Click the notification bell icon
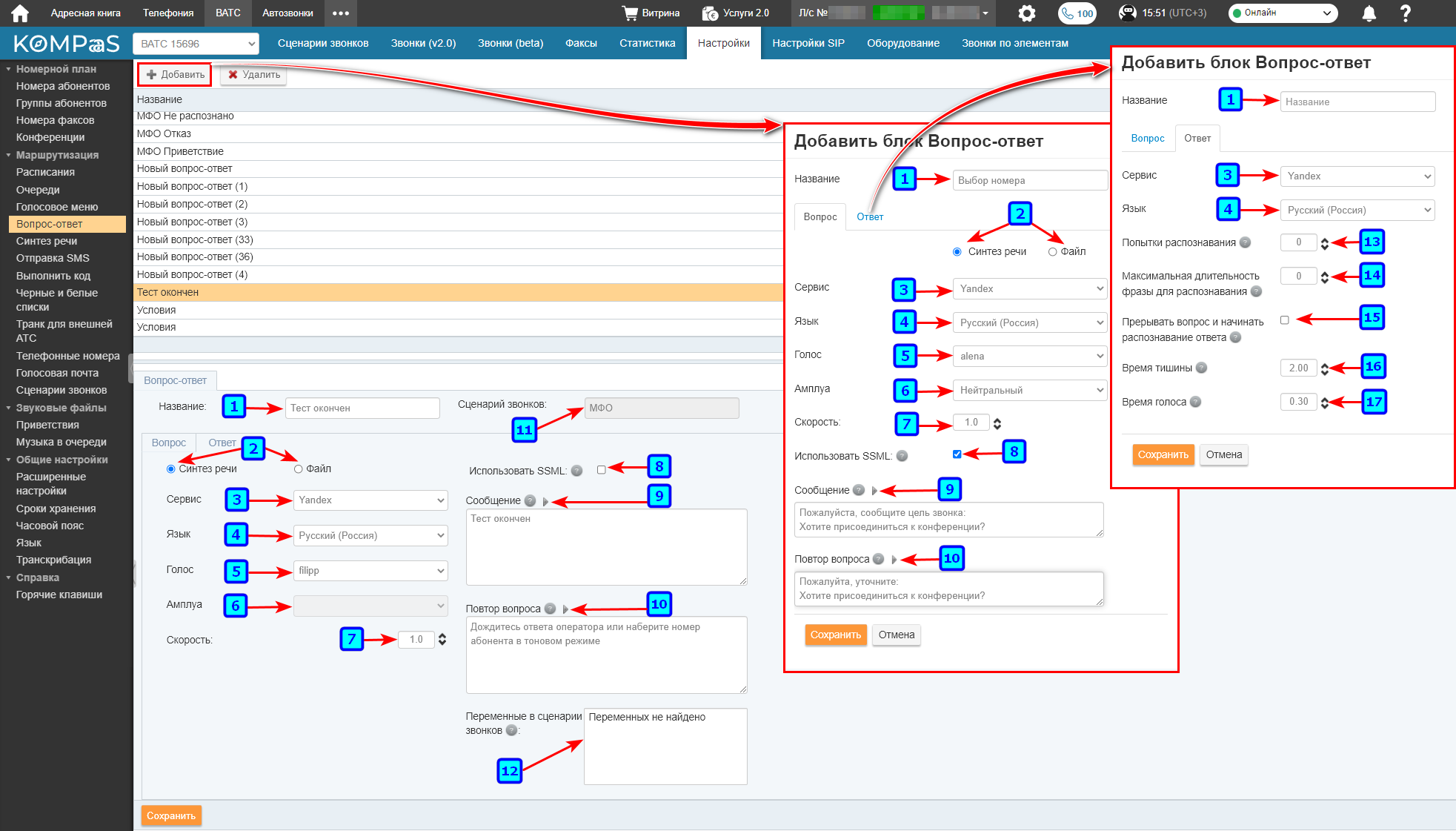This screenshot has width=1456, height=831. point(1369,13)
